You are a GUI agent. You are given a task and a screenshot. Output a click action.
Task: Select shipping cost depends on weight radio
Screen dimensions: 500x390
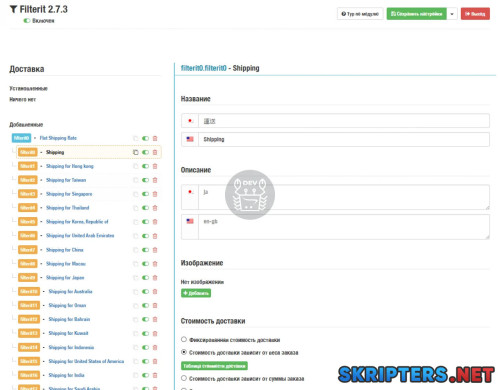pyautogui.click(x=184, y=352)
